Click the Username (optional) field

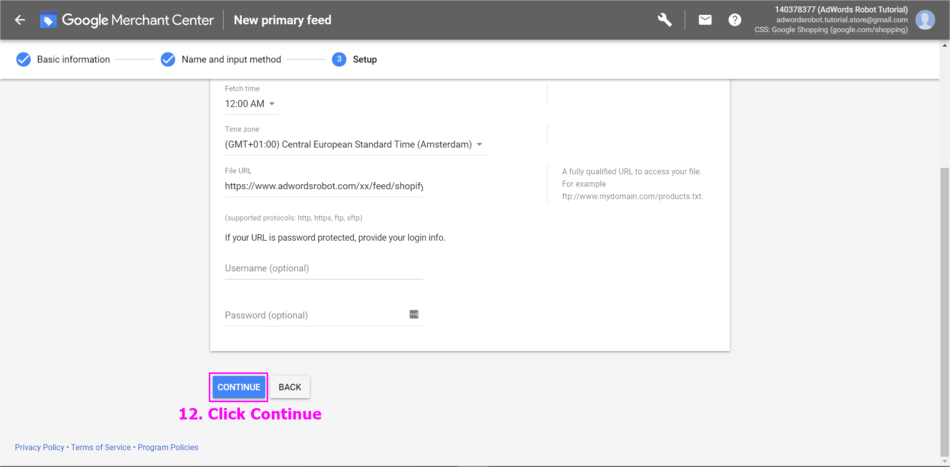[x=324, y=268]
